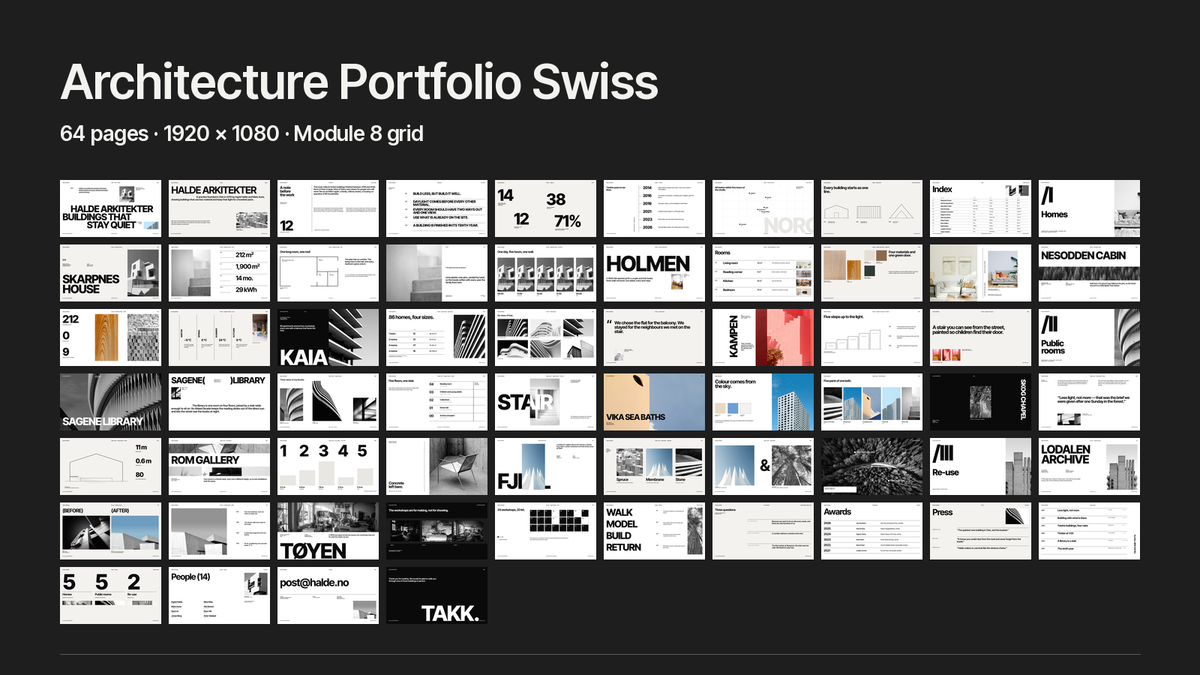Image resolution: width=1200 pixels, height=675 pixels.
Task: Open the SKARPNES HOUSE slide
Action: (x=111, y=273)
